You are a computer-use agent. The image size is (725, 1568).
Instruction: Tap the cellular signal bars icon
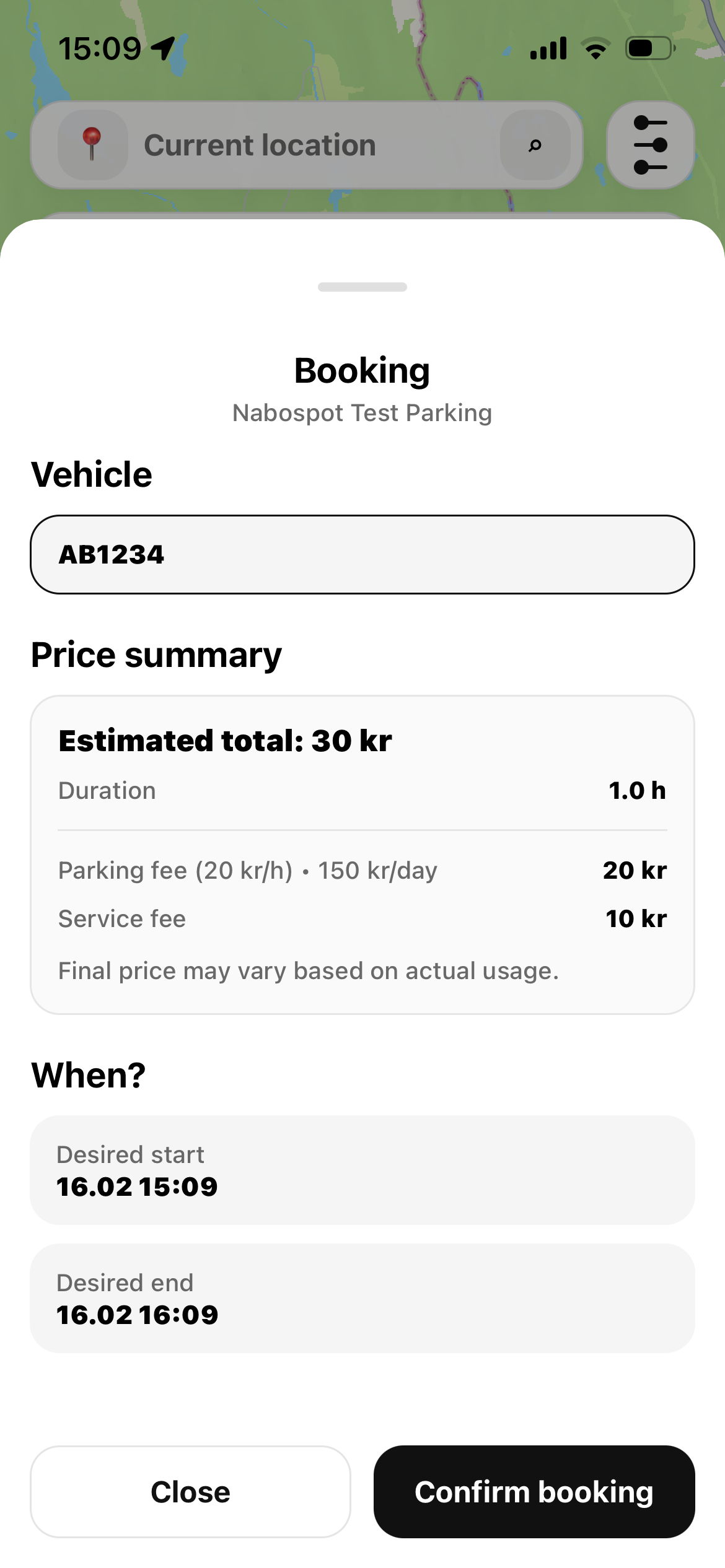point(548,48)
